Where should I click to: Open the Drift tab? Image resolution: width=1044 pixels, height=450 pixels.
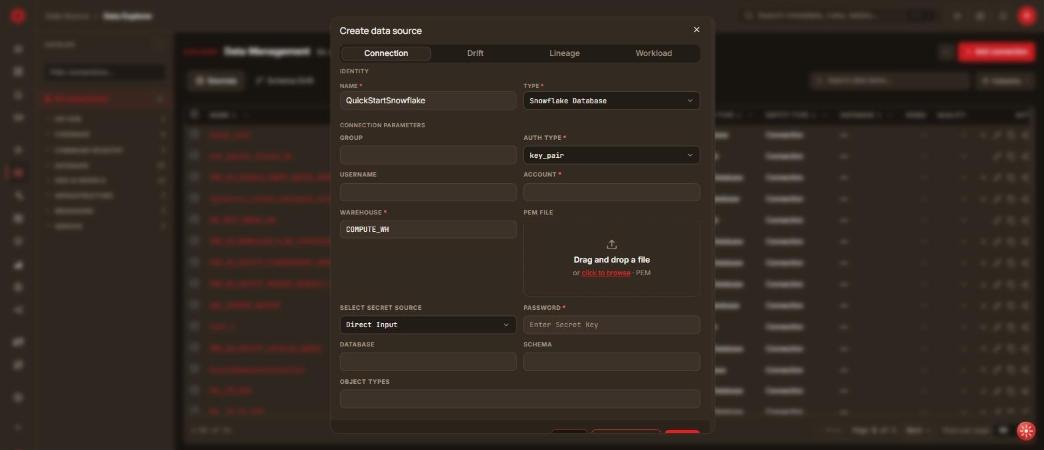click(475, 53)
